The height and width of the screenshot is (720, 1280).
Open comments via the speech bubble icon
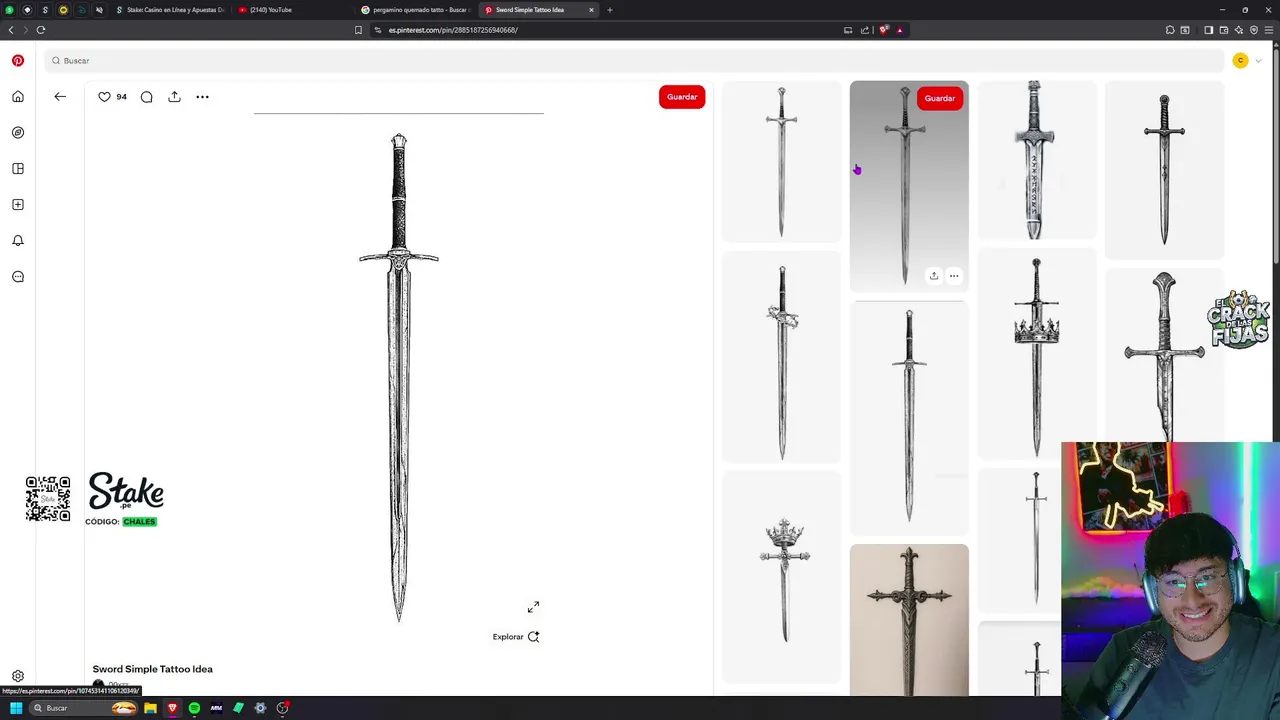(147, 97)
